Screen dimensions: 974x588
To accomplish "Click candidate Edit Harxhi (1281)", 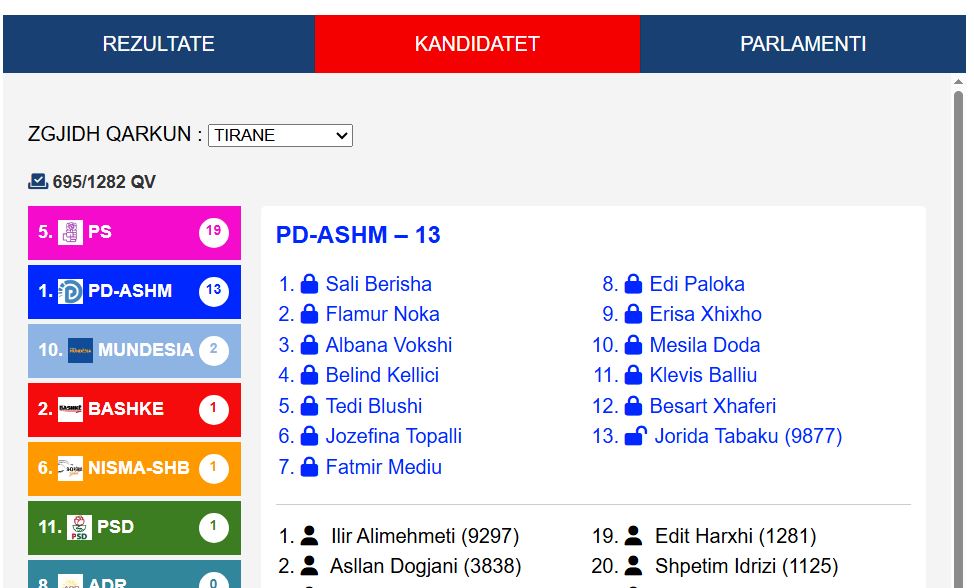I will coord(735,536).
